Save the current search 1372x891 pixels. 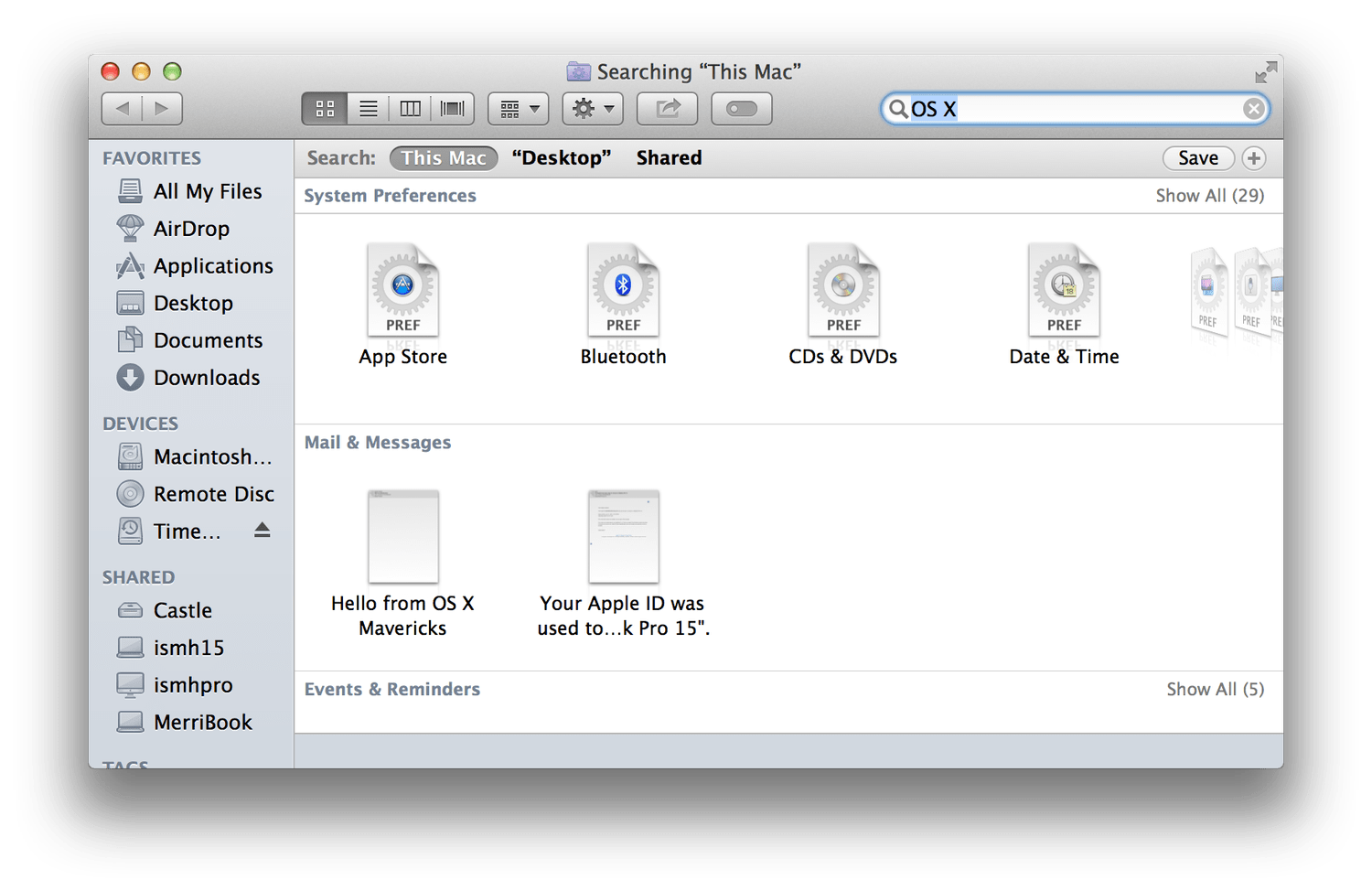[x=1198, y=158]
